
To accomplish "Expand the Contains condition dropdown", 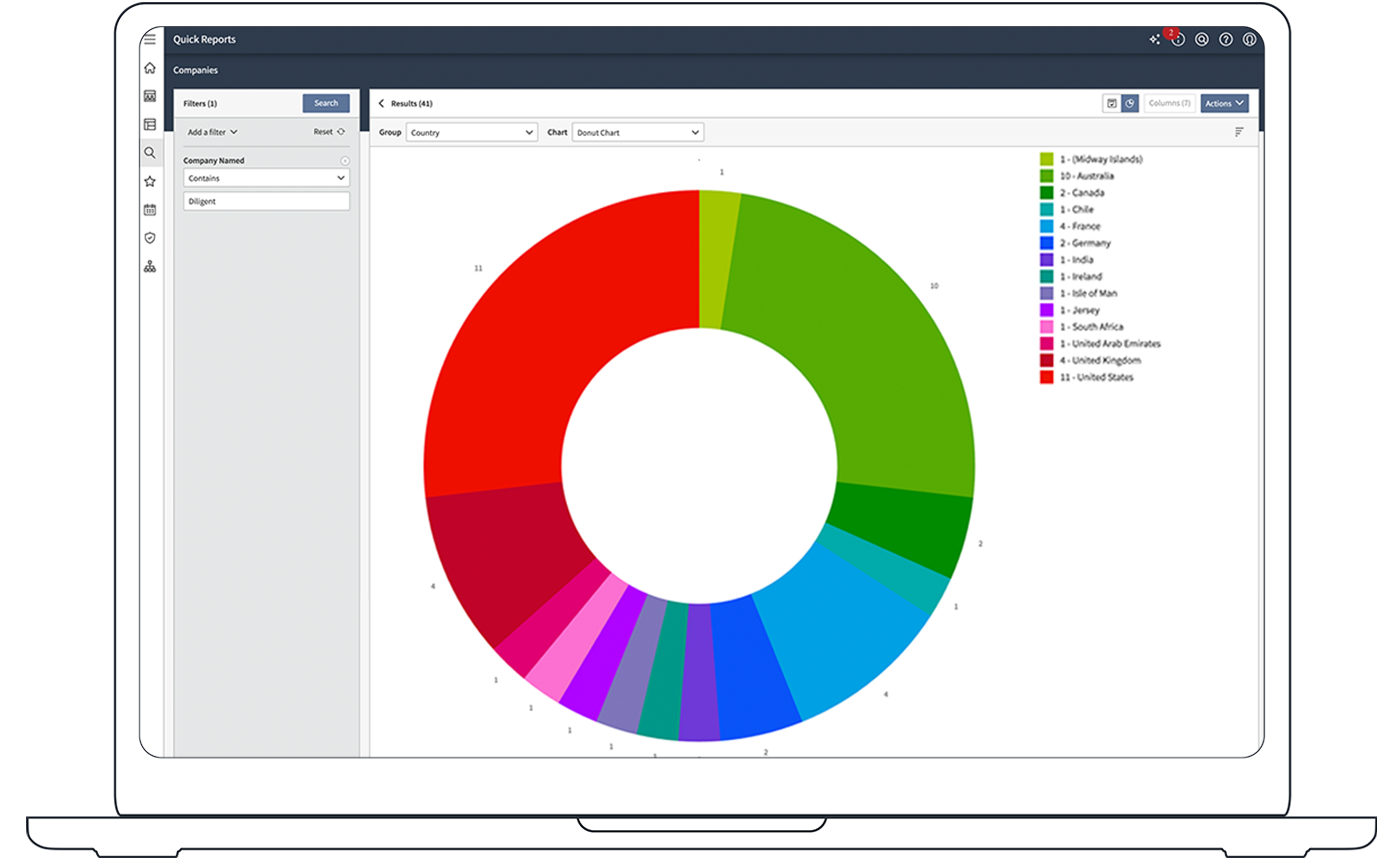I will [x=266, y=178].
